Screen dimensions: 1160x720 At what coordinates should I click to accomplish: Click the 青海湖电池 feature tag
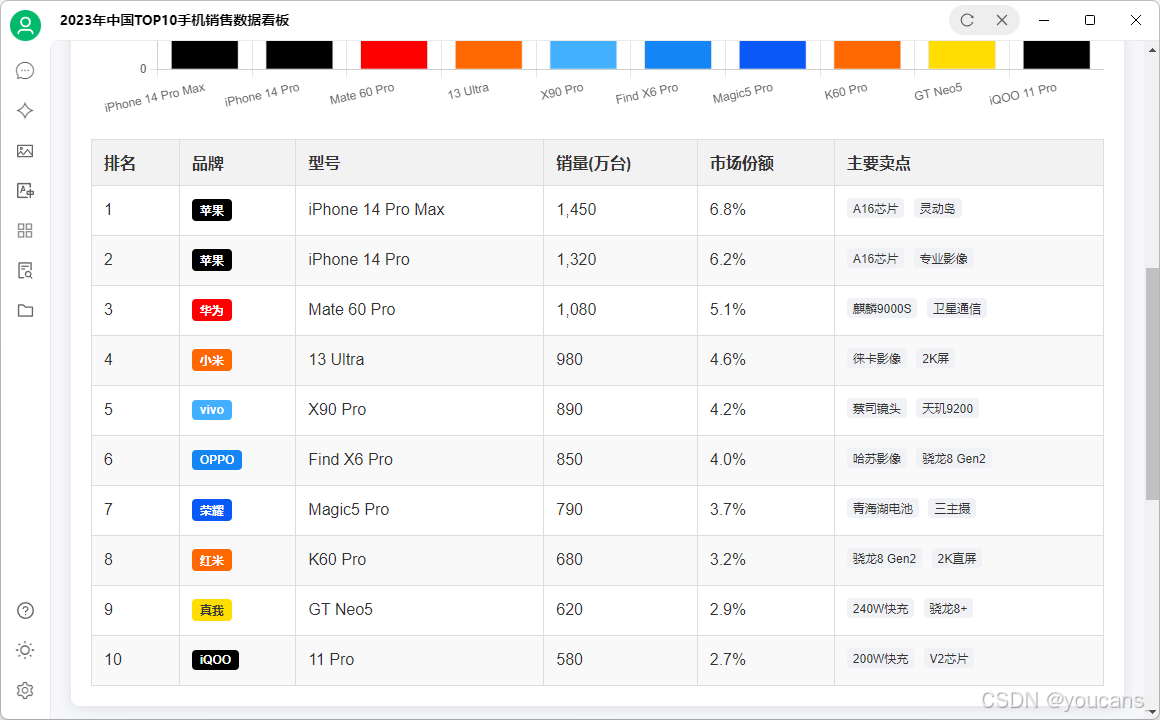tap(883, 508)
